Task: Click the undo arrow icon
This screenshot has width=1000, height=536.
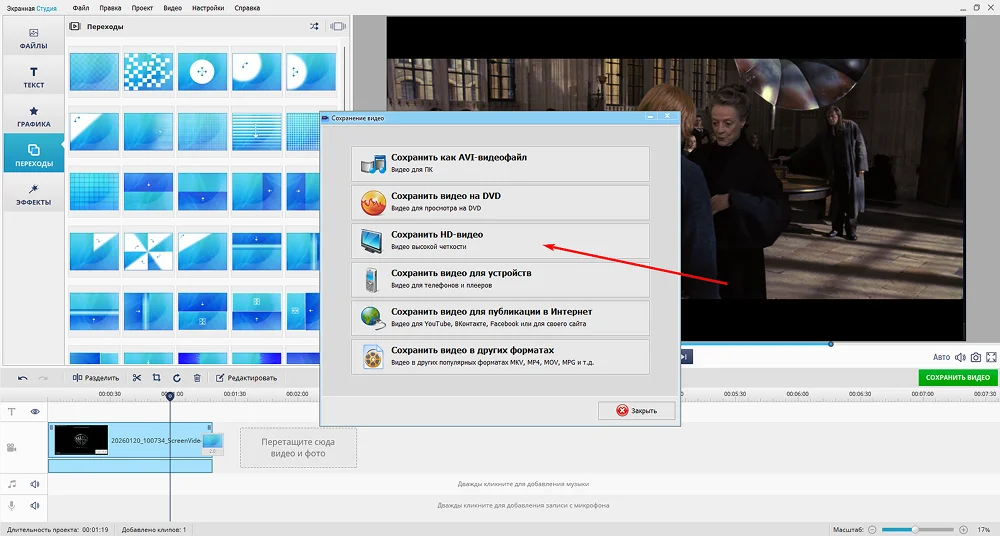Action: (x=22, y=378)
